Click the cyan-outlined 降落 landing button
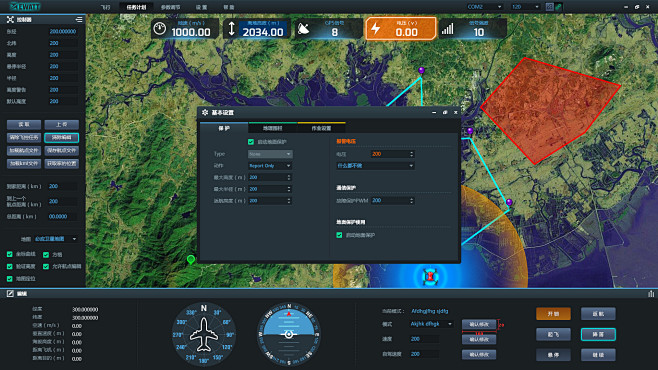658x370 pixels. [598, 334]
